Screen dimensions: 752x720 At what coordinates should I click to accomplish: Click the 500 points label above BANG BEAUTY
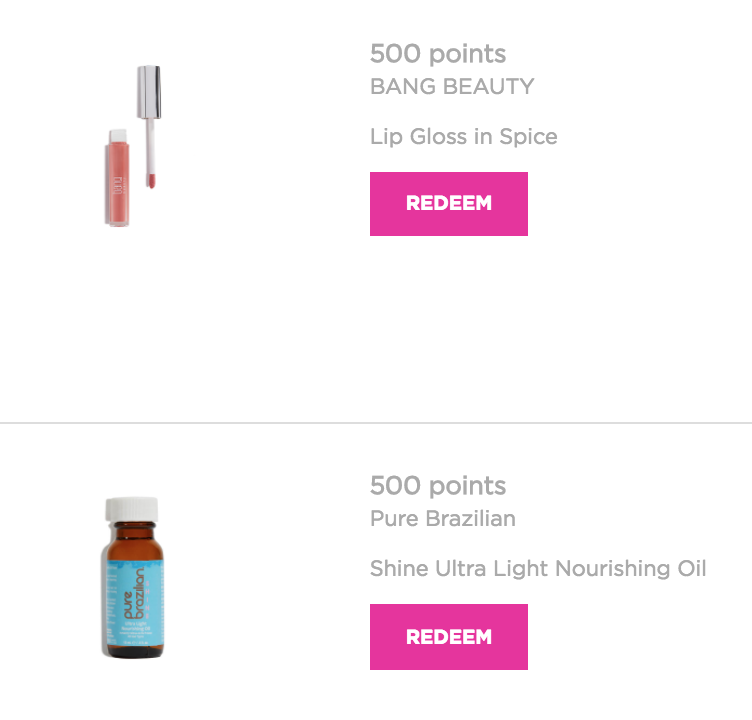coord(438,54)
